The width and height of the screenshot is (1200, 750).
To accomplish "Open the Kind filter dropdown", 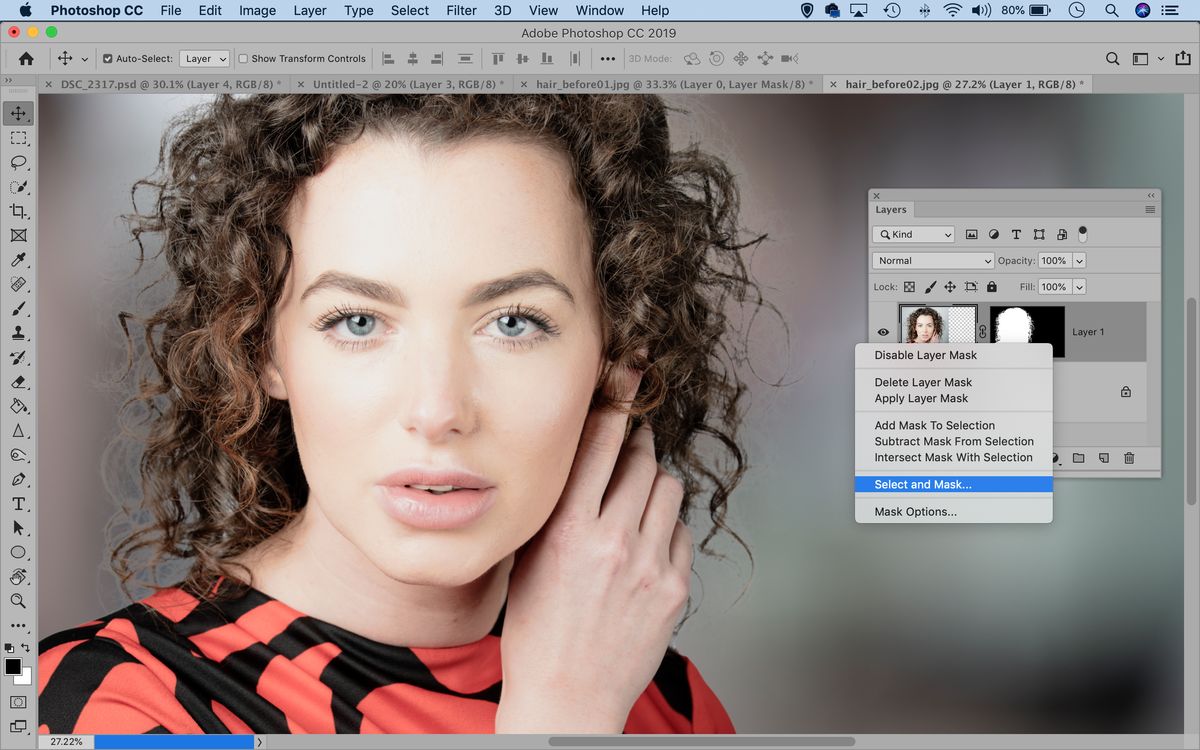I will (x=912, y=234).
